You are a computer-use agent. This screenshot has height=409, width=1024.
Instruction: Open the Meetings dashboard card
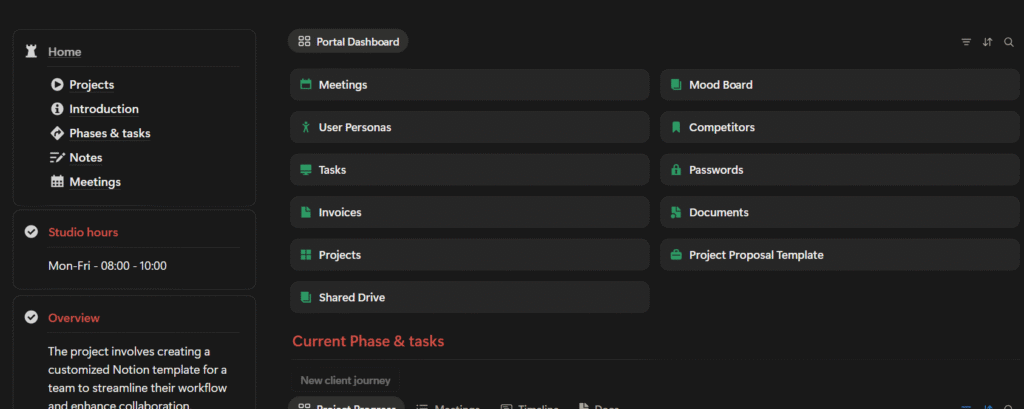point(470,84)
